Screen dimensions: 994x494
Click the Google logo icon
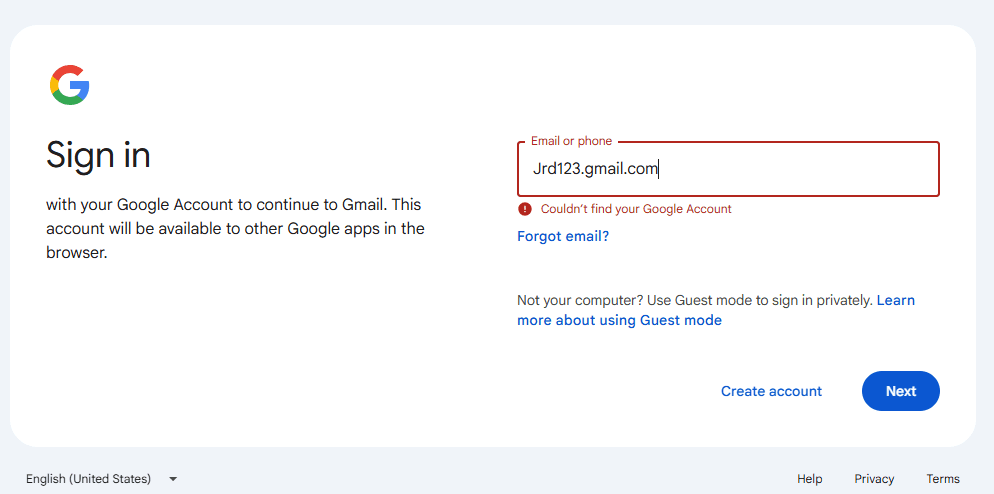pos(70,85)
